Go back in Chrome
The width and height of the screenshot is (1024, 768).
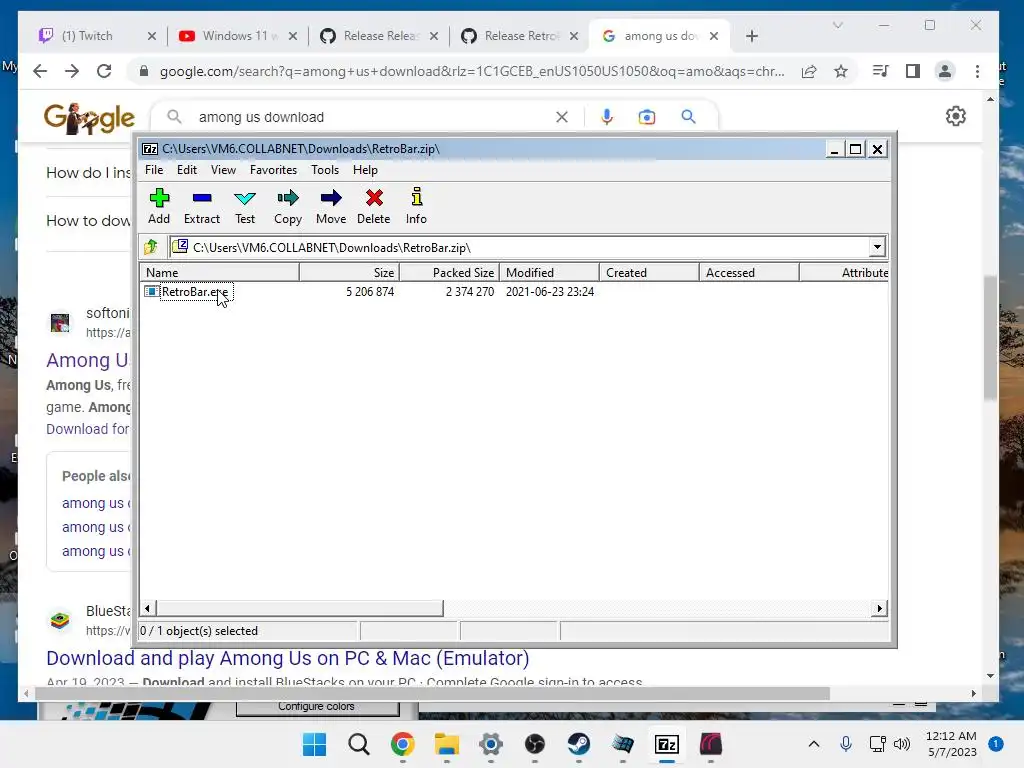coord(40,71)
